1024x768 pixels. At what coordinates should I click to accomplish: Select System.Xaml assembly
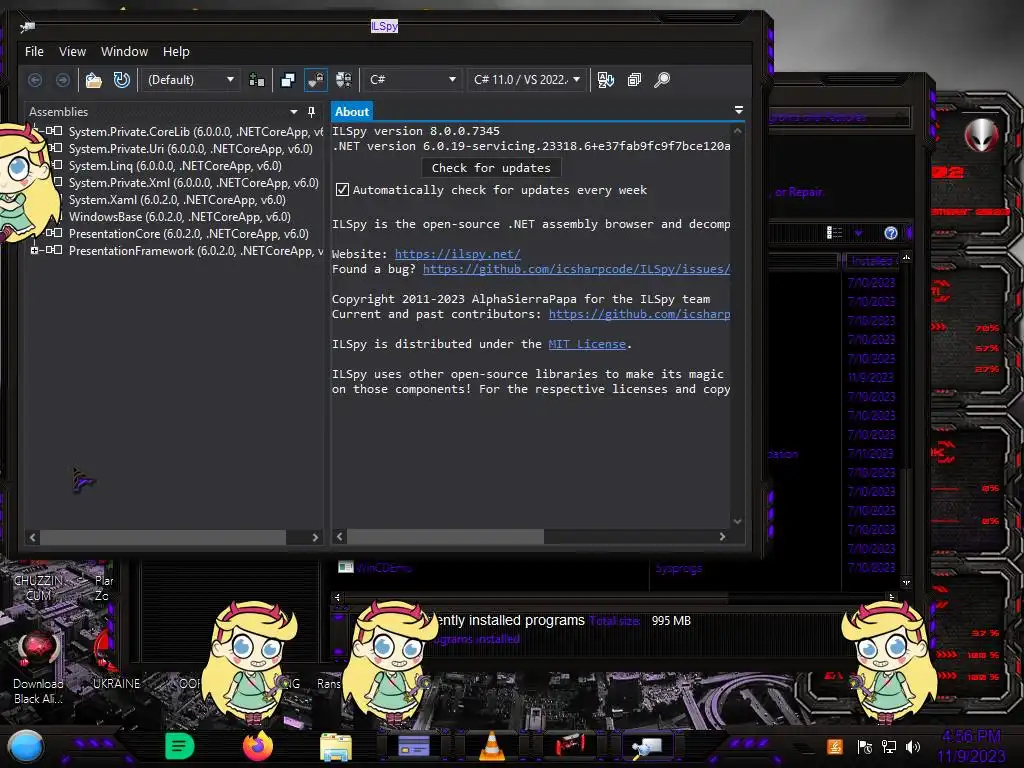[x=177, y=200]
